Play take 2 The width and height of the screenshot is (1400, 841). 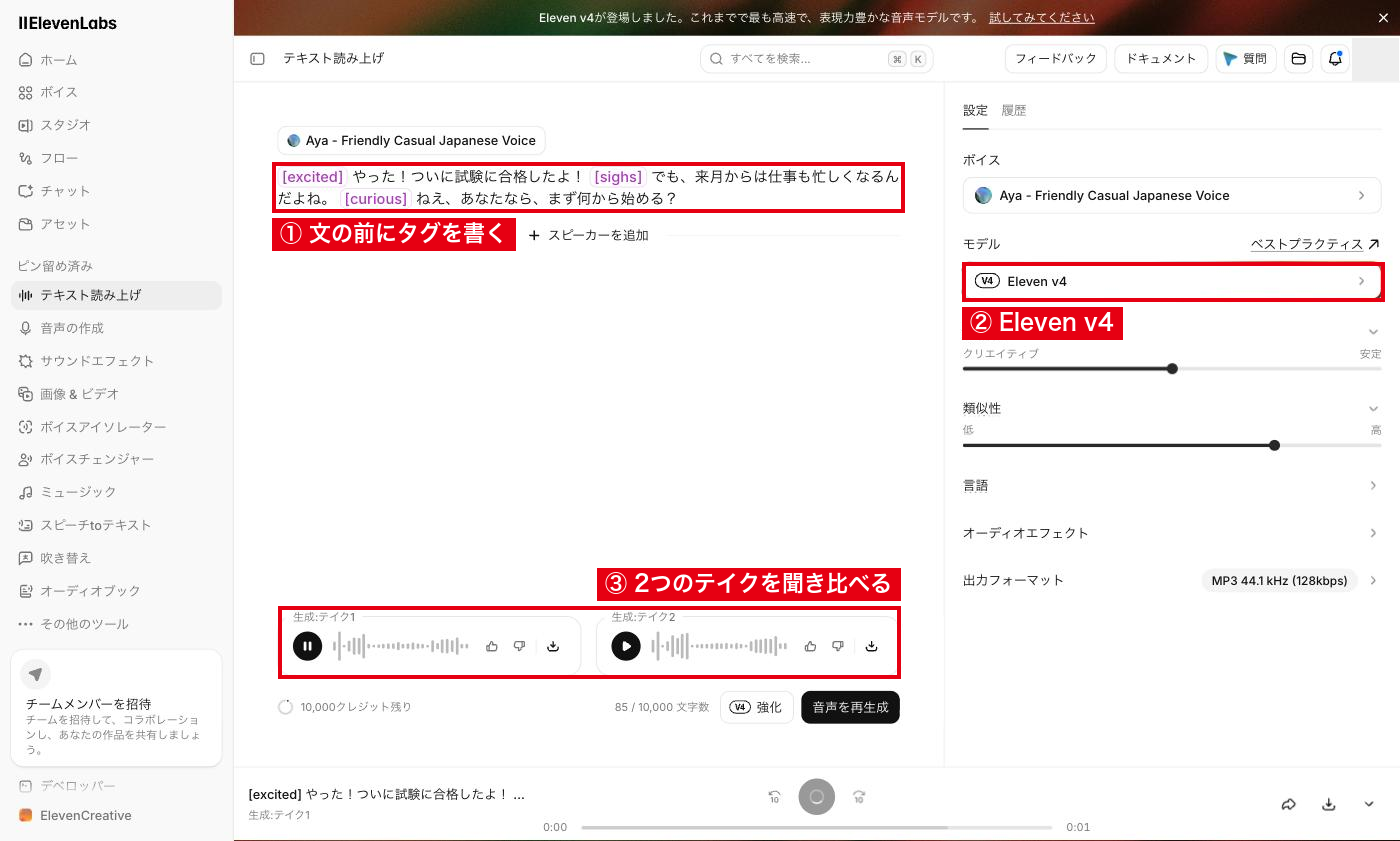pyautogui.click(x=626, y=646)
